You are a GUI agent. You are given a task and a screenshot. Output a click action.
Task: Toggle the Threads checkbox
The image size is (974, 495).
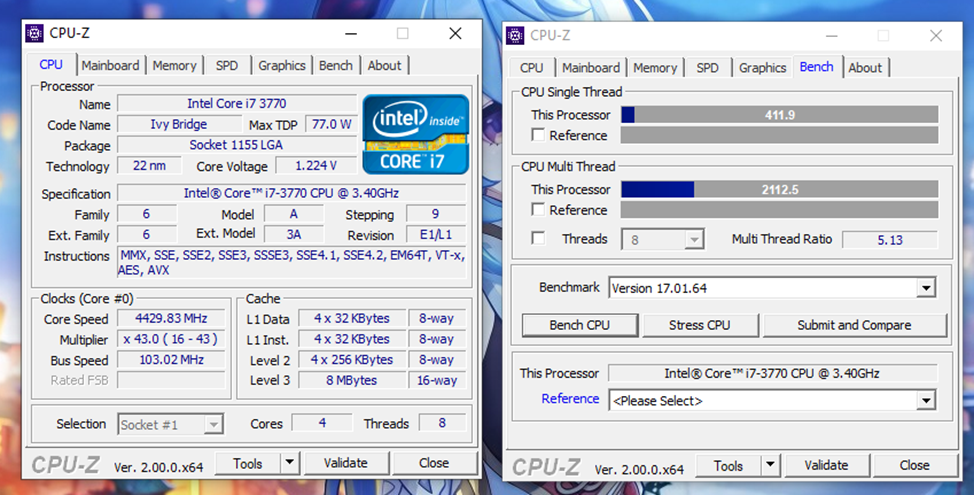click(538, 238)
